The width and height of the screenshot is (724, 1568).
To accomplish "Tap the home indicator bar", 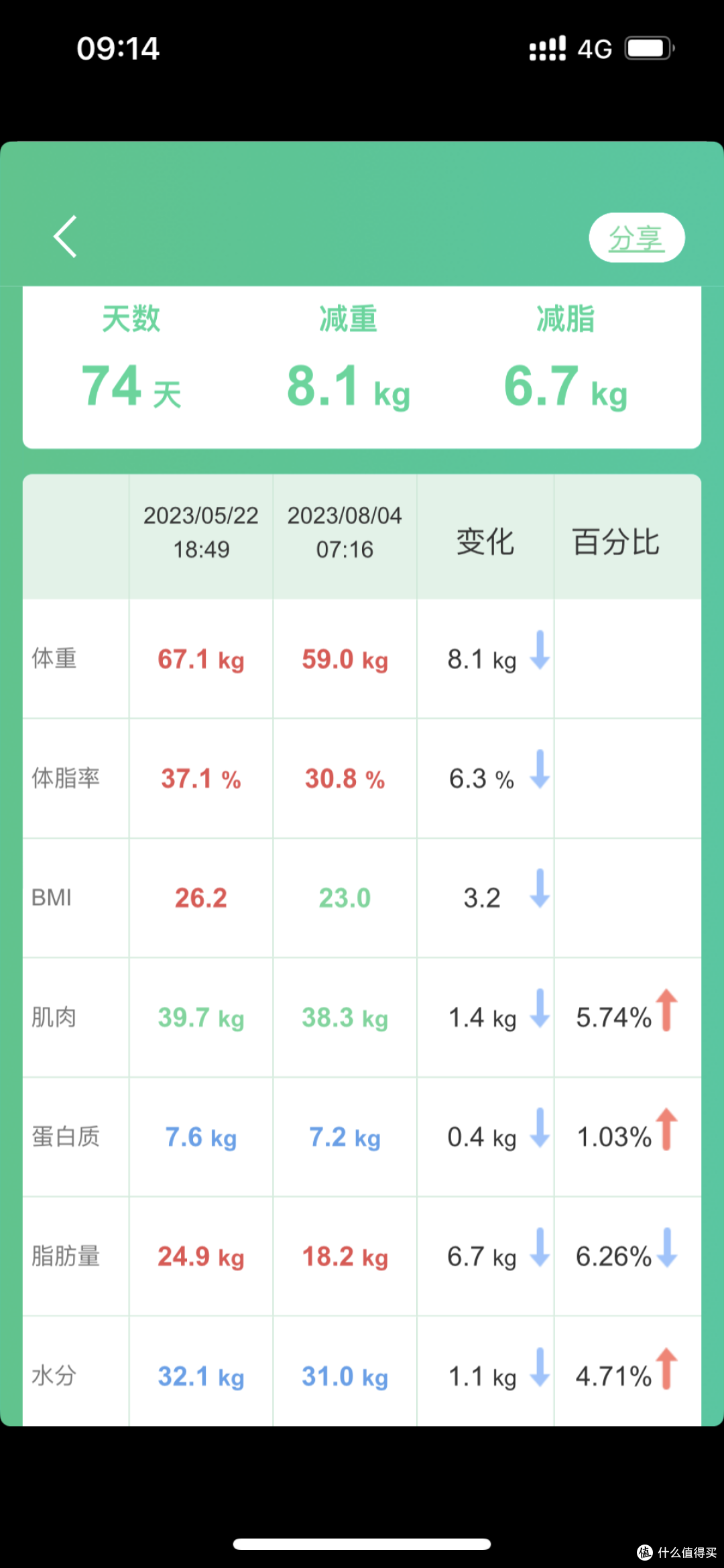I will click(x=362, y=1544).
